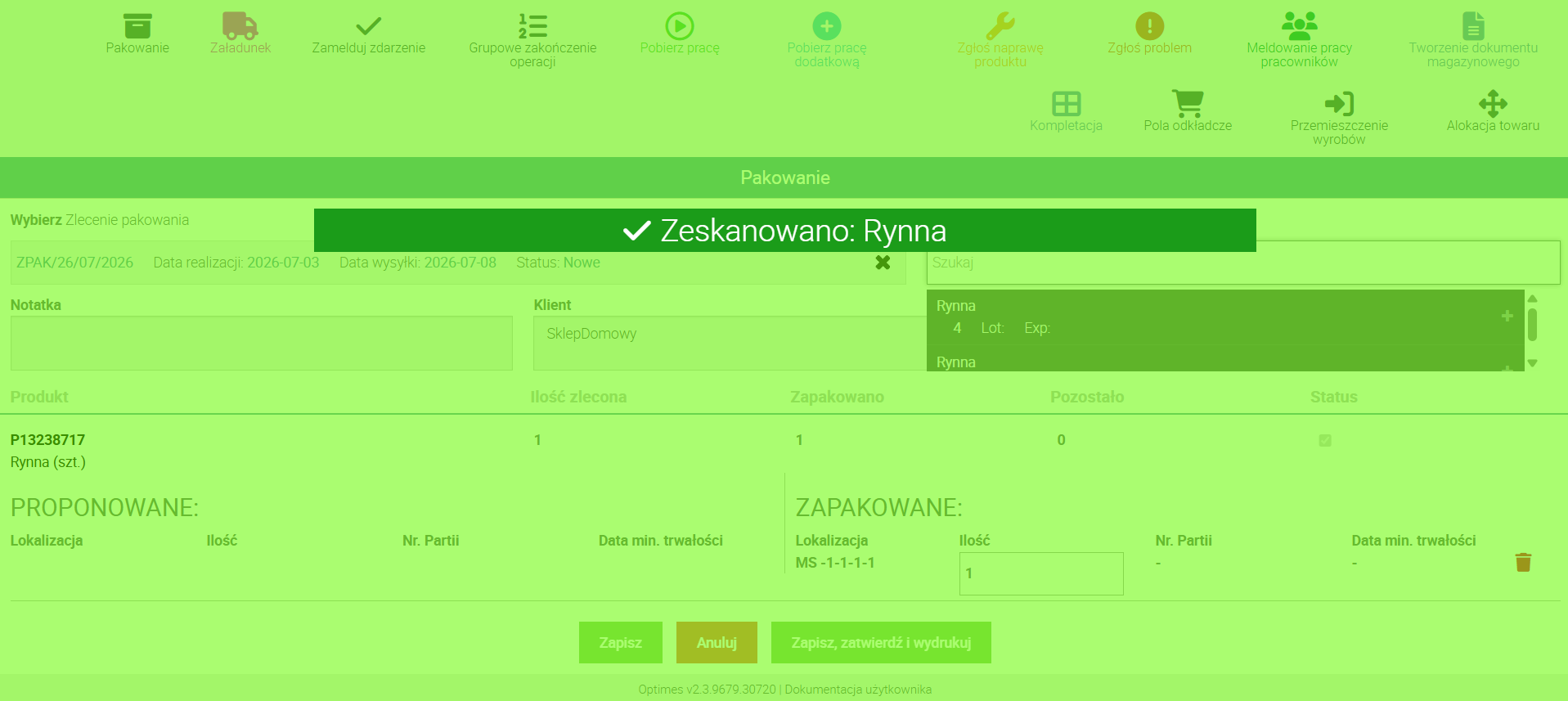1568x701 pixels.
Task: Click Status: Nowe text in order row
Action: (x=558, y=263)
